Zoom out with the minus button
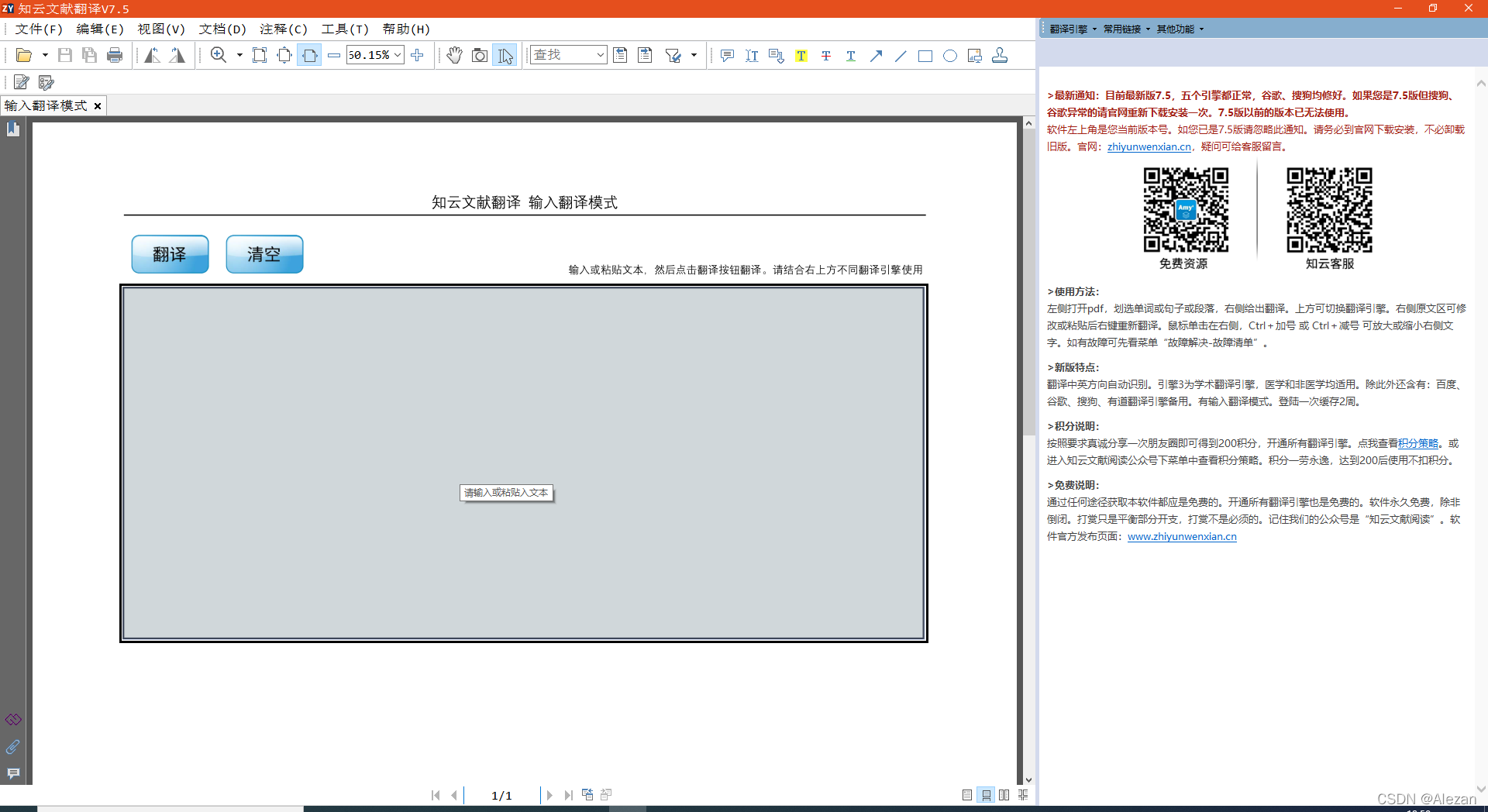 [334, 55]
